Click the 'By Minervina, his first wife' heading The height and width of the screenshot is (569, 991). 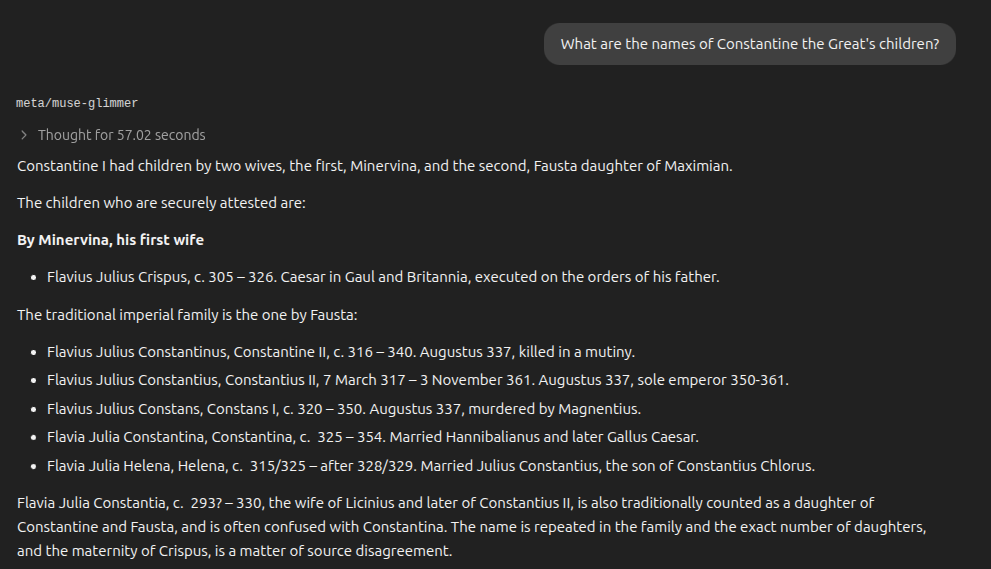point(111,240)
